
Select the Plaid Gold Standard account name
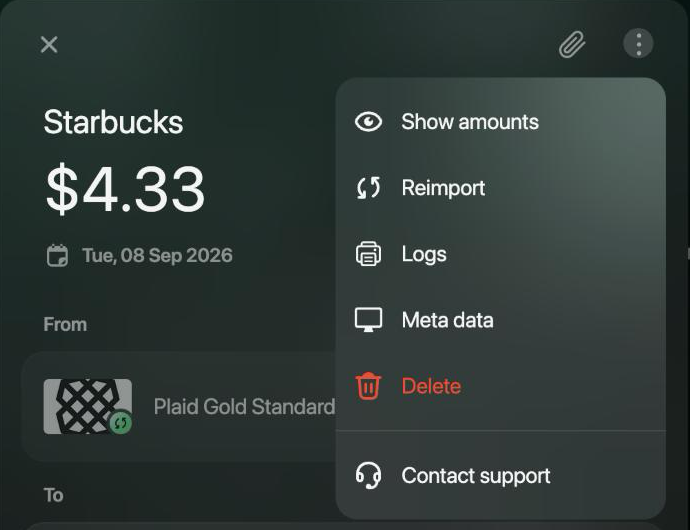coord(244,407)
